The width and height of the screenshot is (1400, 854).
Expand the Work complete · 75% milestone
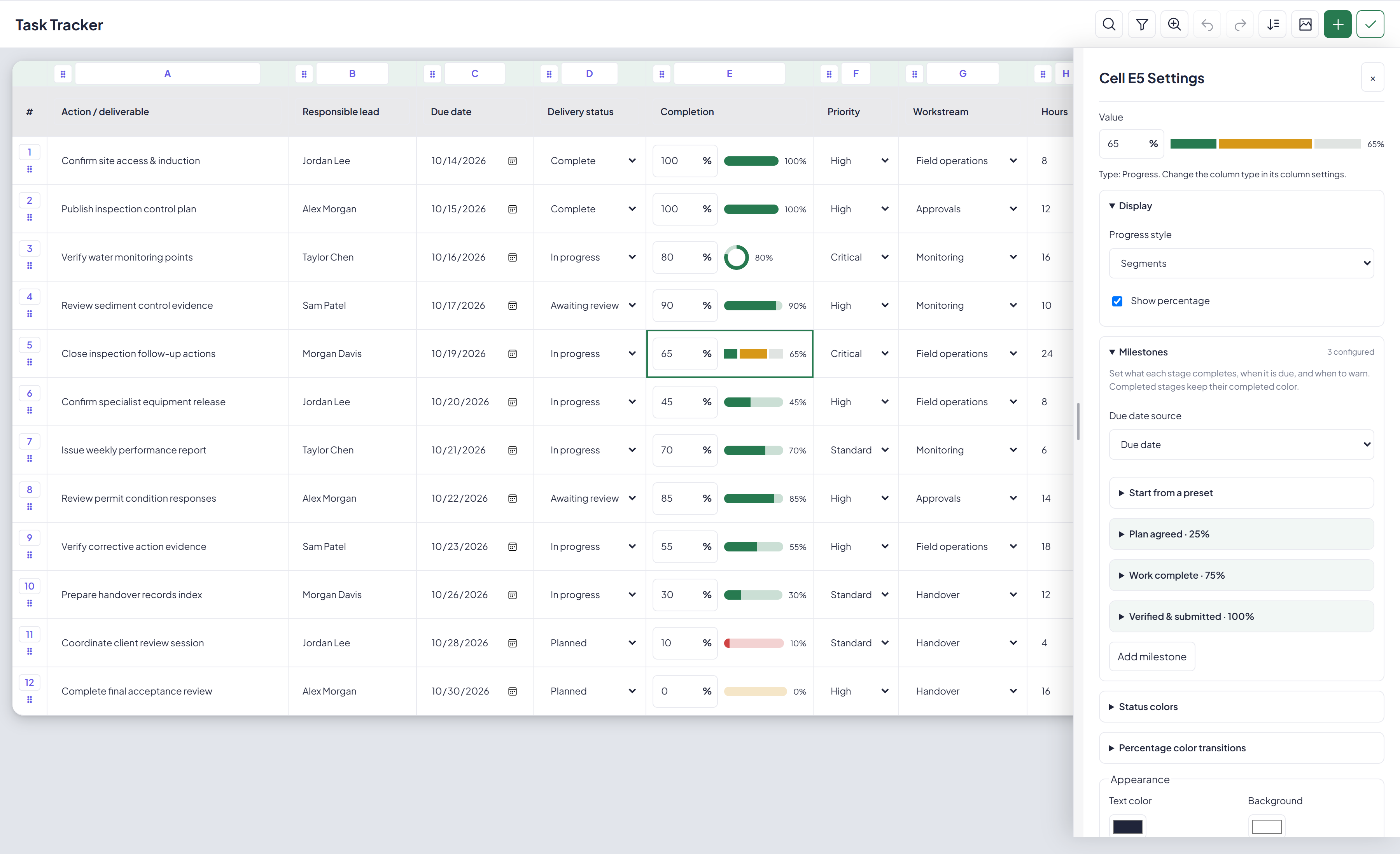[1241, 575]
